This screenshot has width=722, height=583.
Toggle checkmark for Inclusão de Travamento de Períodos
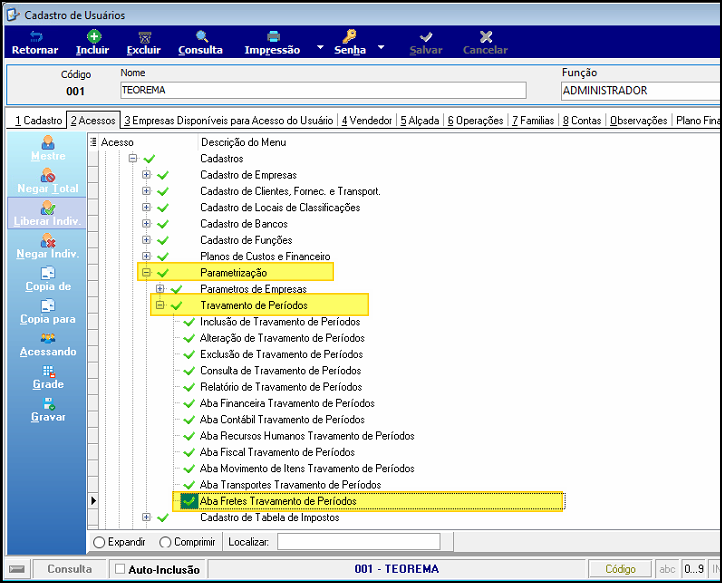[x=189, y=322]
